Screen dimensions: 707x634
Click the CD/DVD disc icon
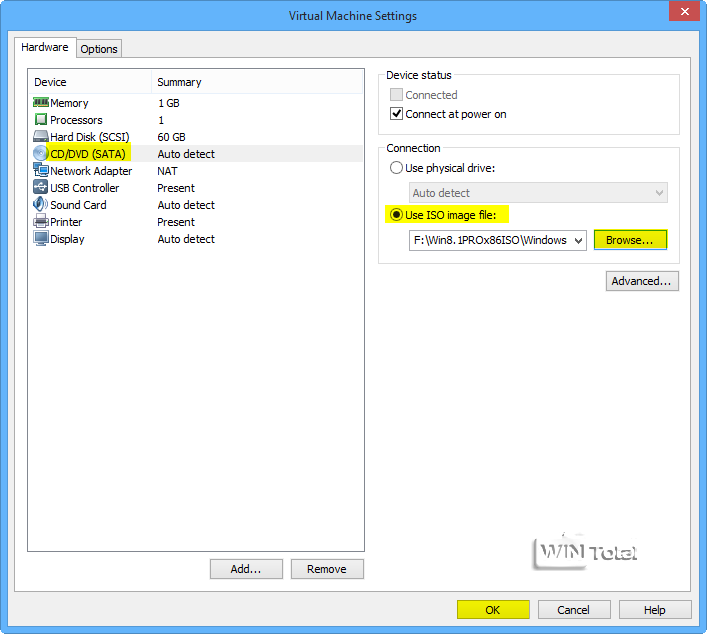pos(41,153)
